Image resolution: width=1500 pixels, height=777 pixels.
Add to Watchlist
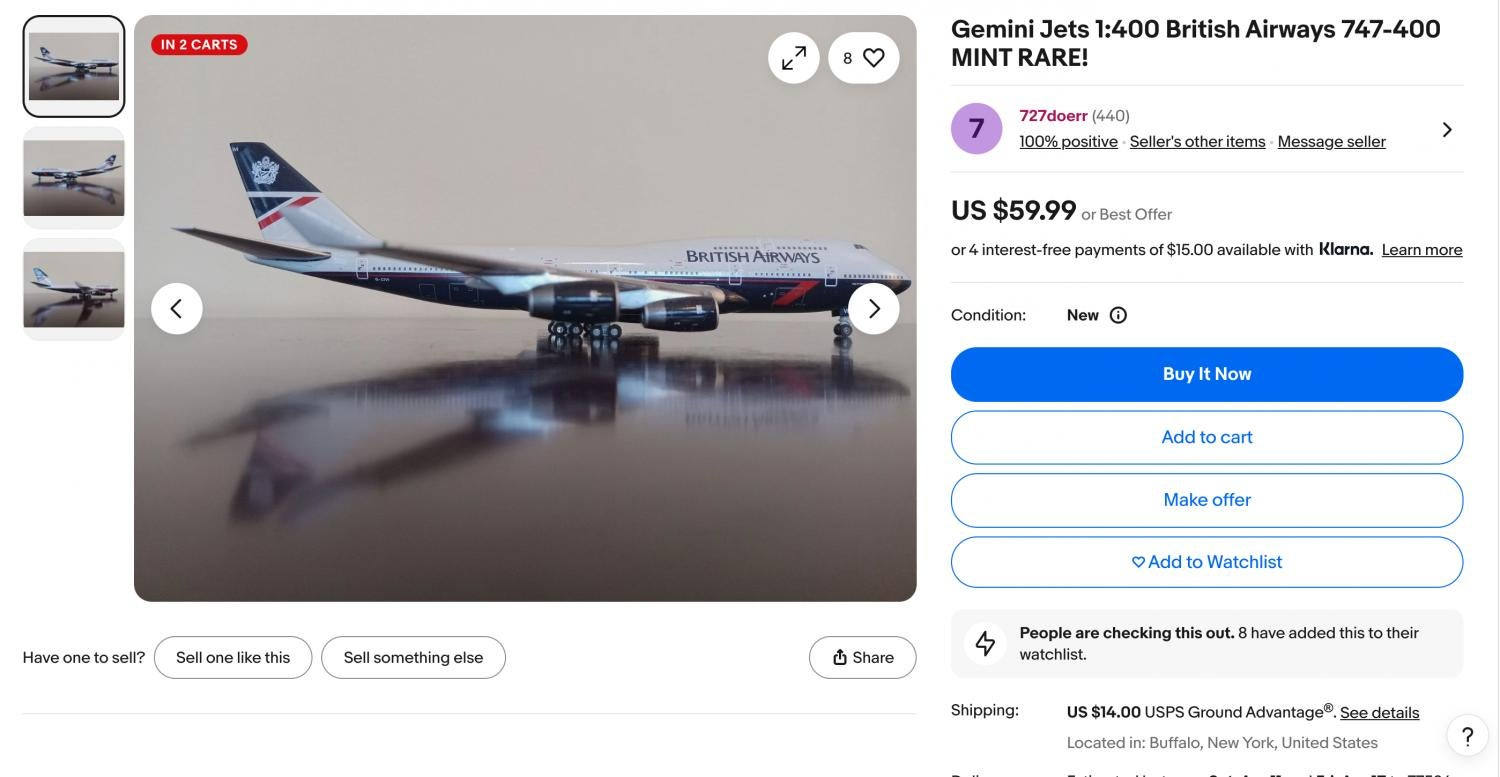[1206, 562]
